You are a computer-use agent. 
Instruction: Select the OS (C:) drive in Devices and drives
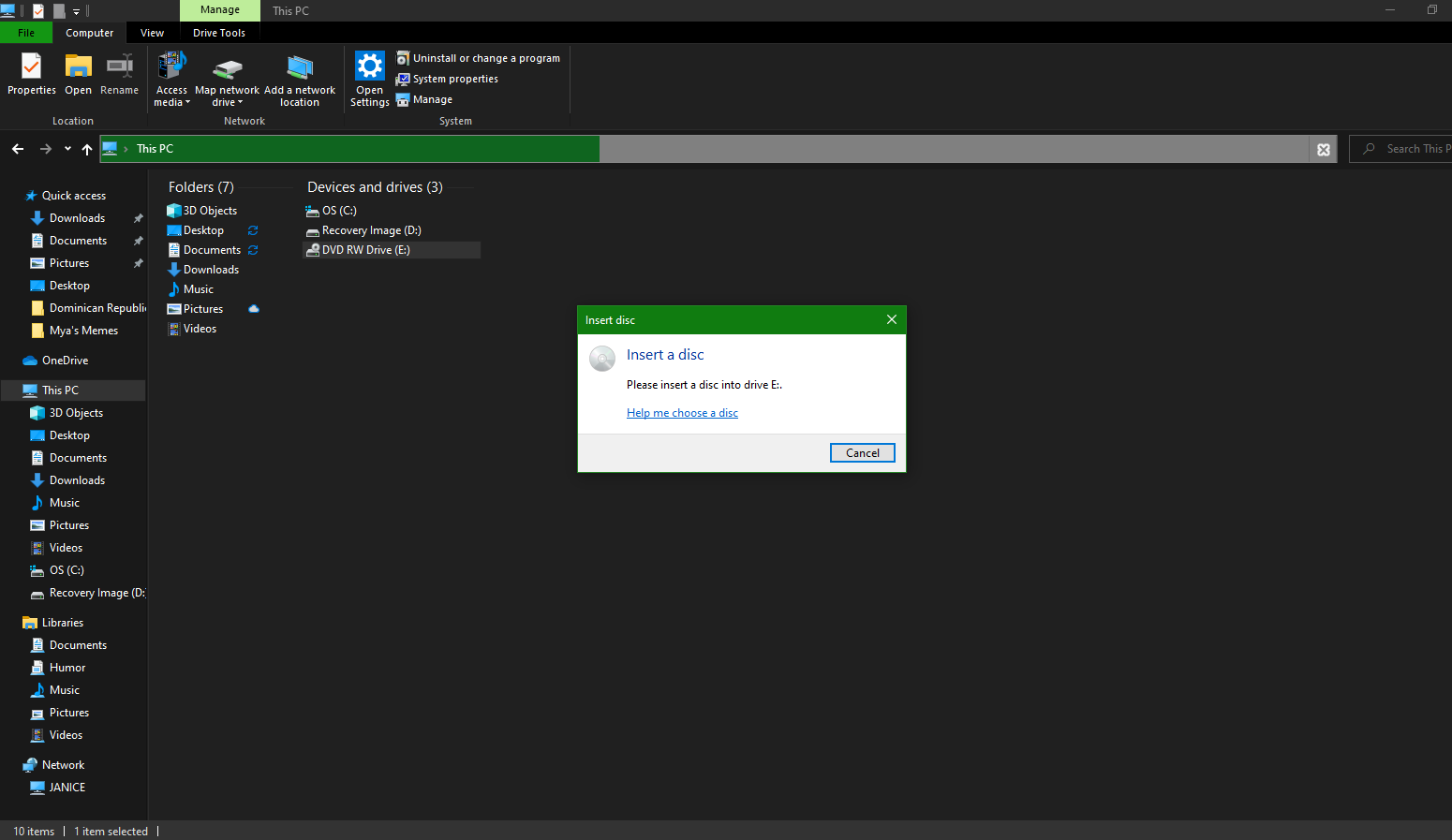[x=332, y=211]
